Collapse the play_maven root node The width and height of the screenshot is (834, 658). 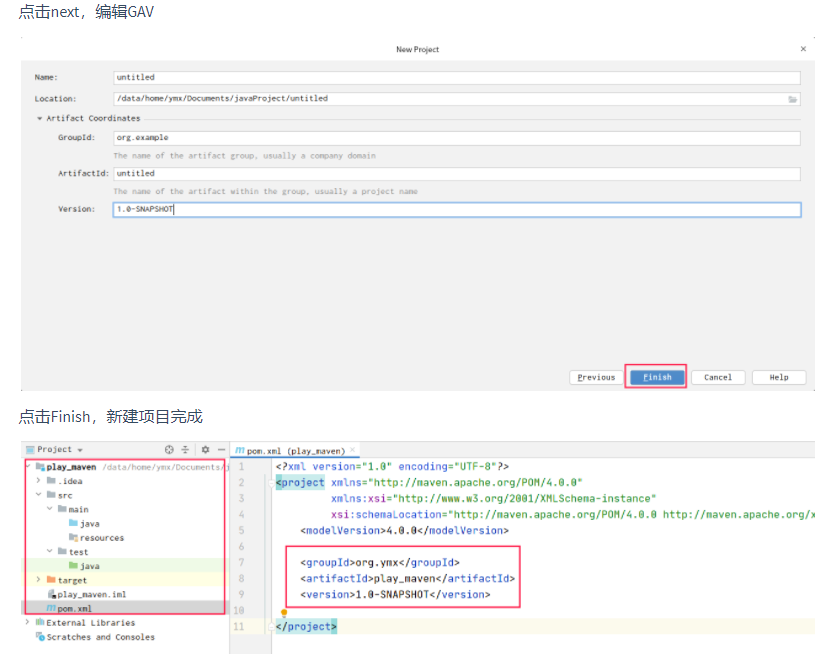28,467
